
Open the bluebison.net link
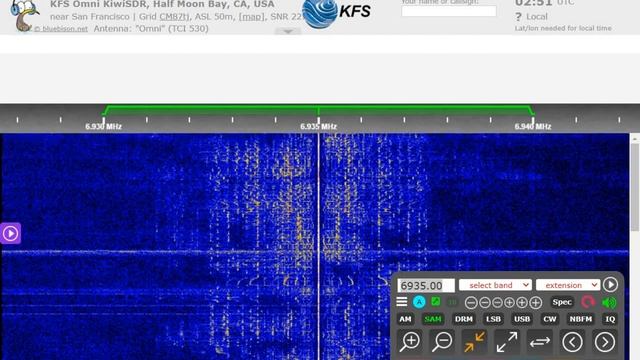click(61, 29)
